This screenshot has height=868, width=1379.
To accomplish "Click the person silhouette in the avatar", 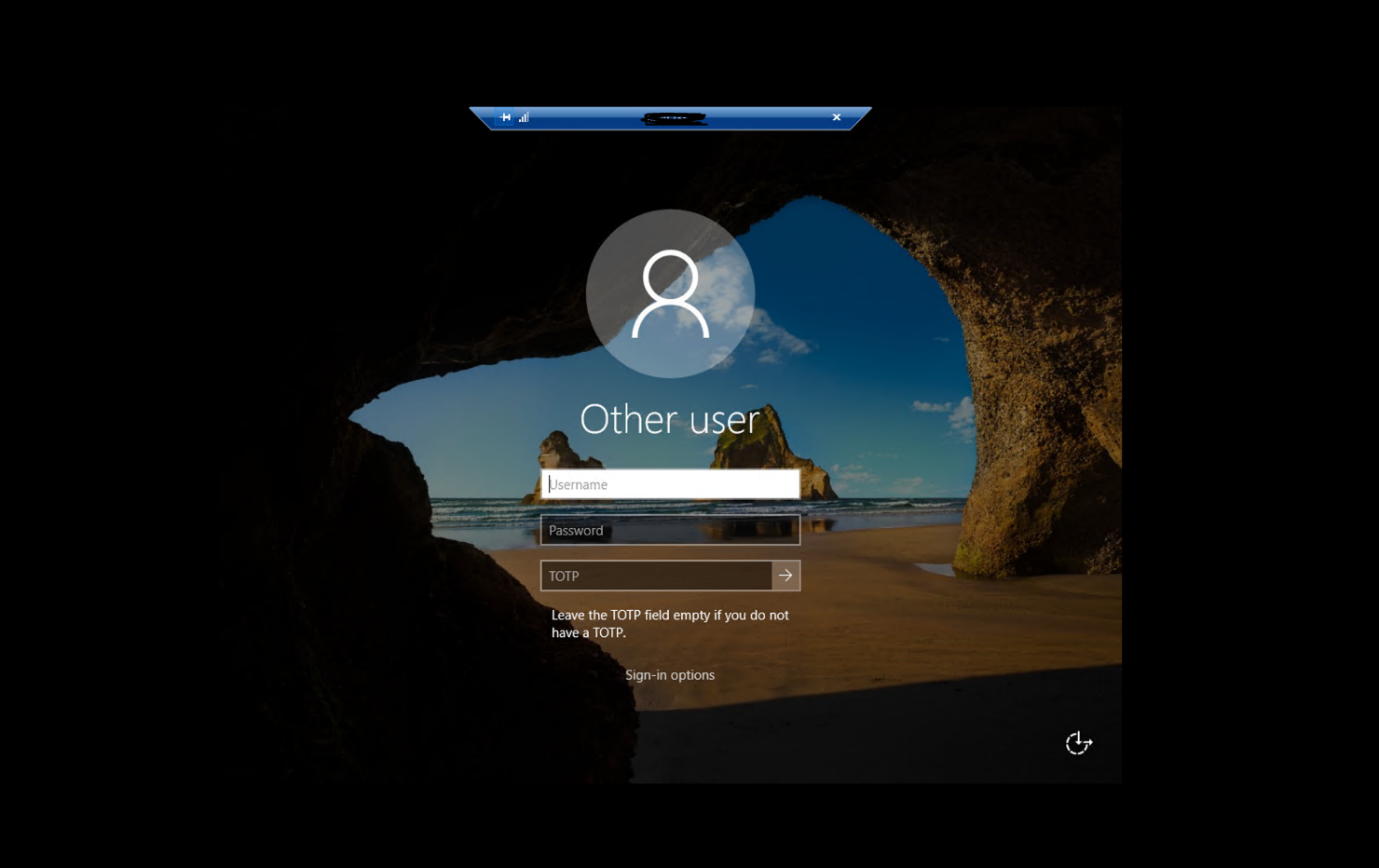I will click(x=670, y=294).
